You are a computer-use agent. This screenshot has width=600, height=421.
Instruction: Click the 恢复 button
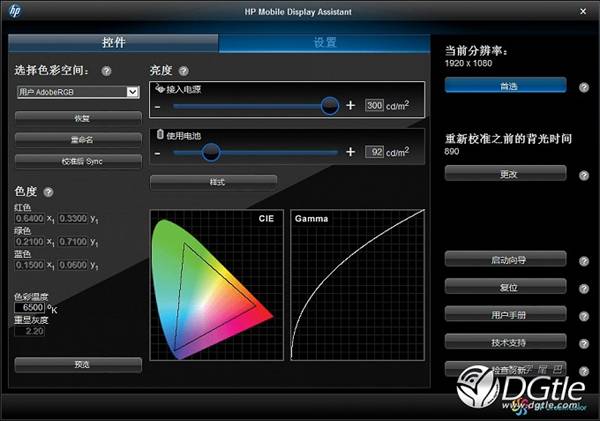pyautogui.click(x=78, y=118)
